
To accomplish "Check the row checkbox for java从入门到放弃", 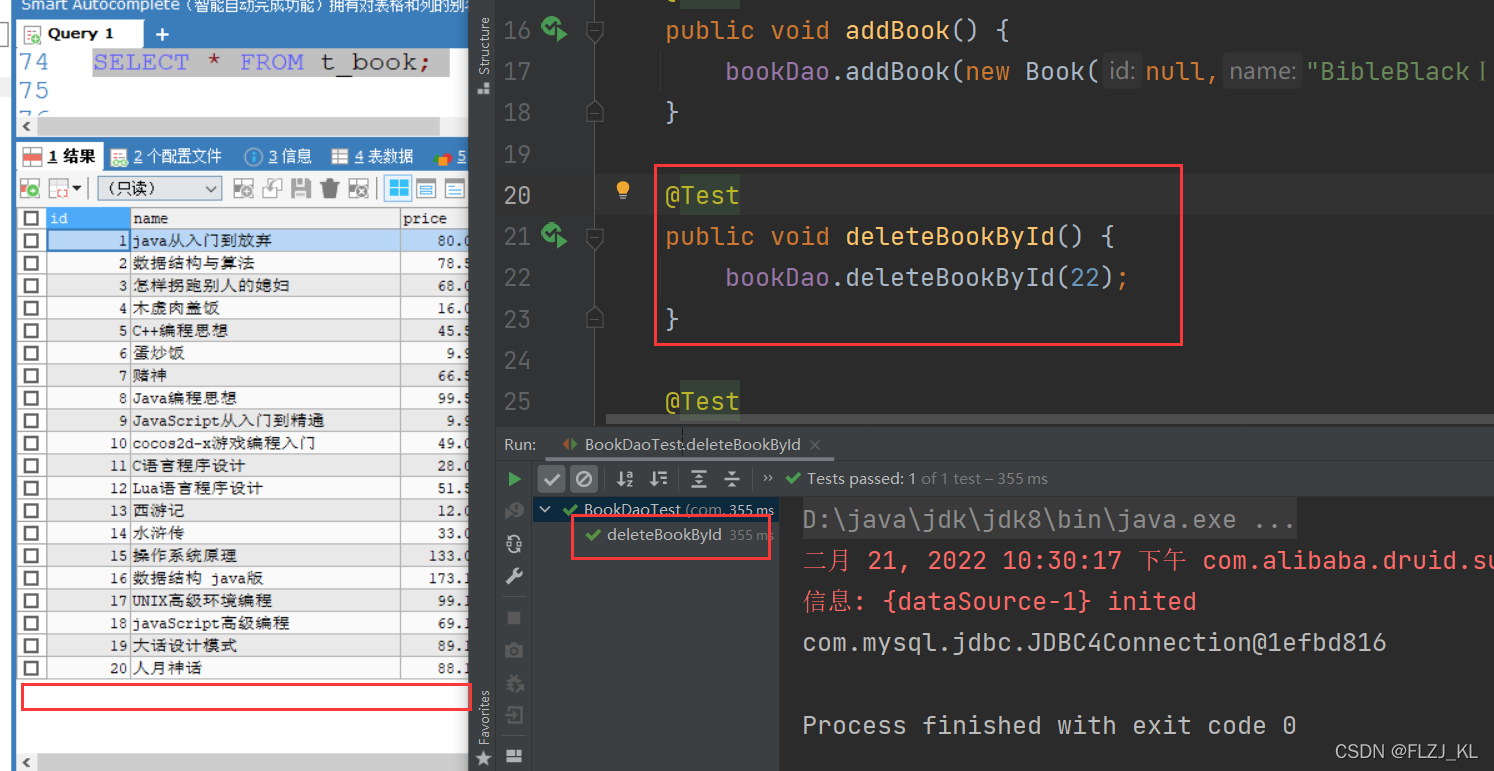I will 31,240.
